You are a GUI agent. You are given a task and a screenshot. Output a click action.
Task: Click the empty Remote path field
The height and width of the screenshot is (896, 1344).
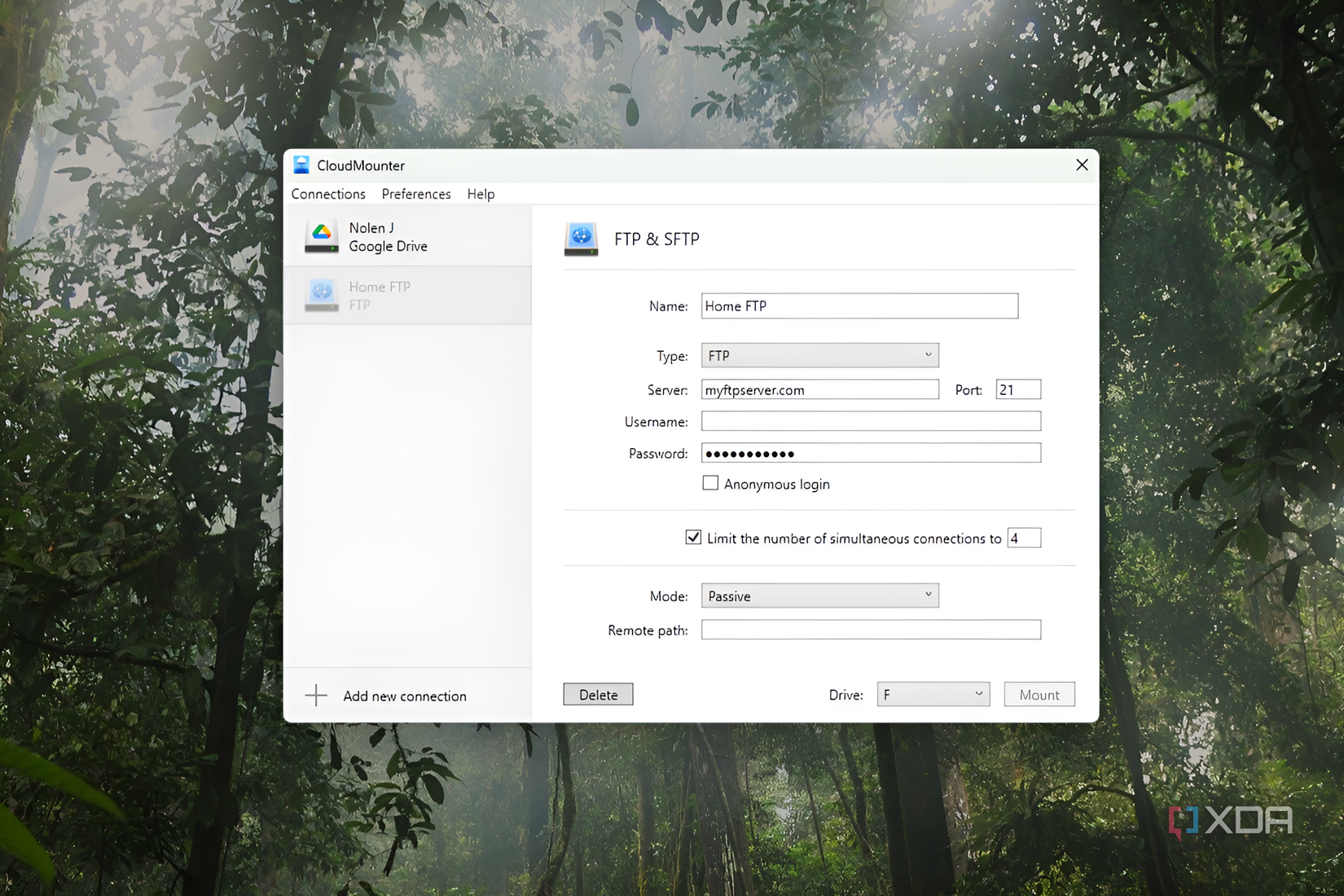pyautogui.click(x=870, y=629)
